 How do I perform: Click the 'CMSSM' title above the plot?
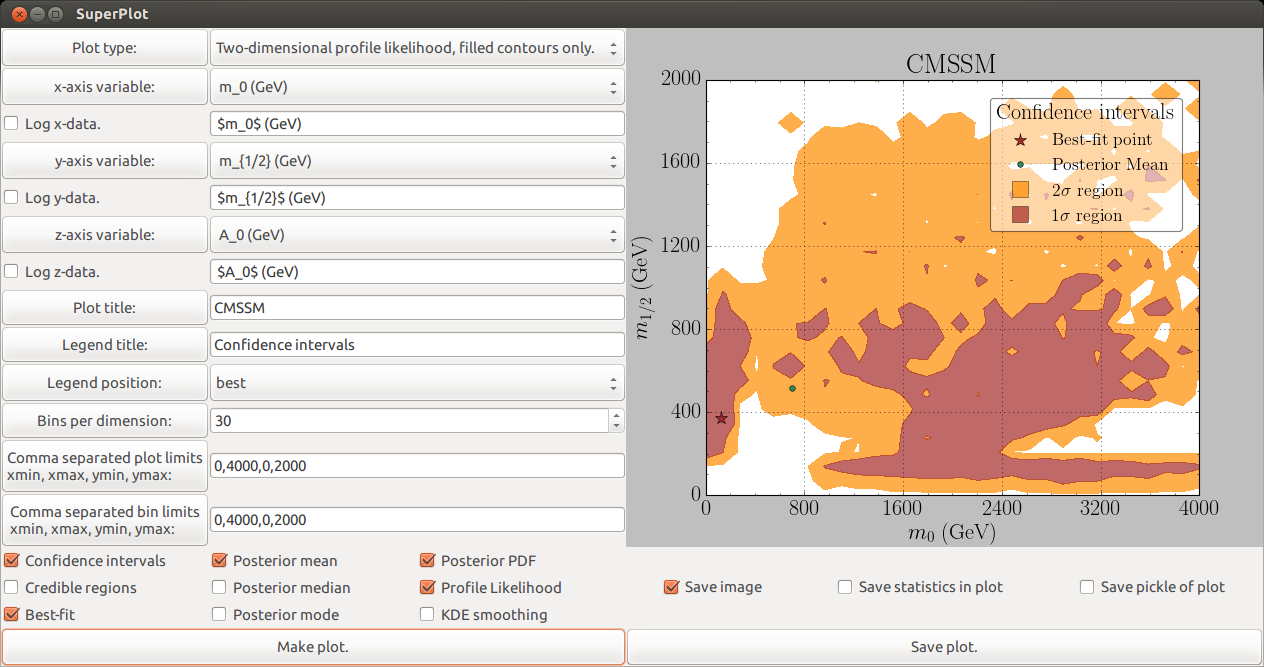951,64
